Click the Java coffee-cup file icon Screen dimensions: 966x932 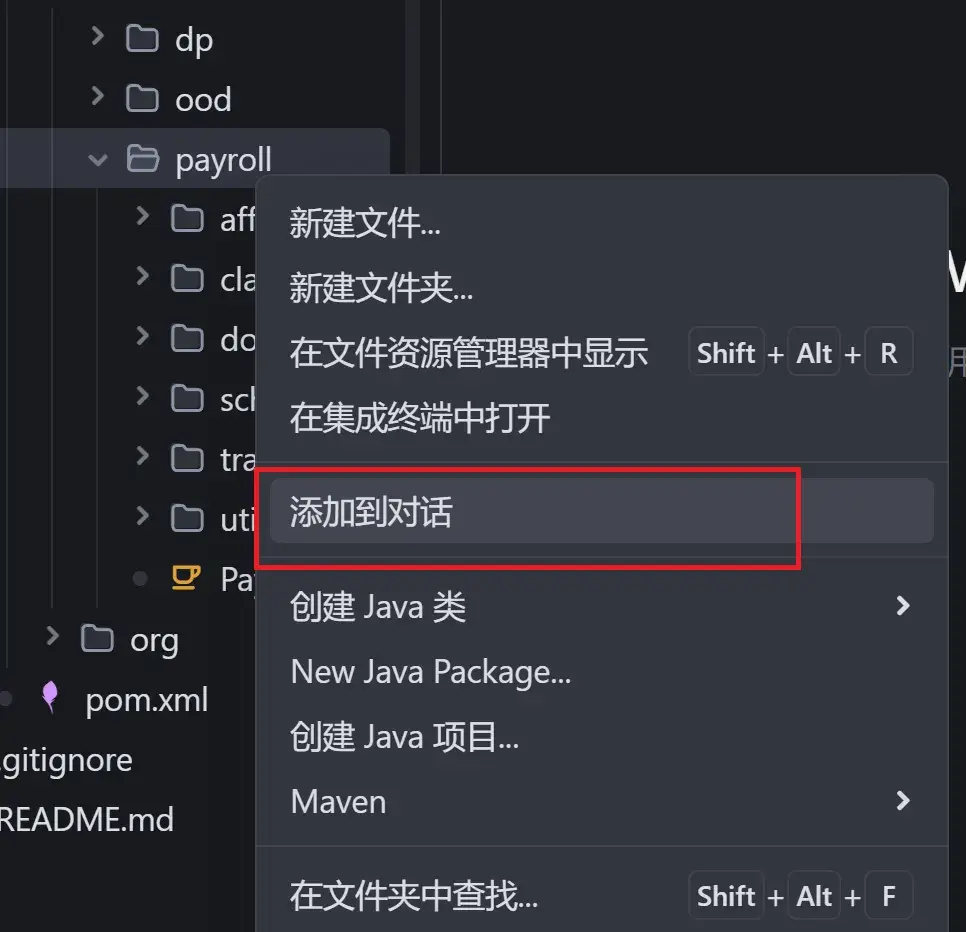[x=186, y=578]
